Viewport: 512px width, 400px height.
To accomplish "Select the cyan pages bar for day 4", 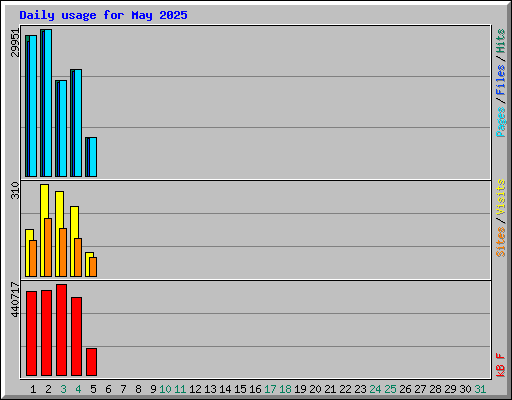I will click(78, 123).
